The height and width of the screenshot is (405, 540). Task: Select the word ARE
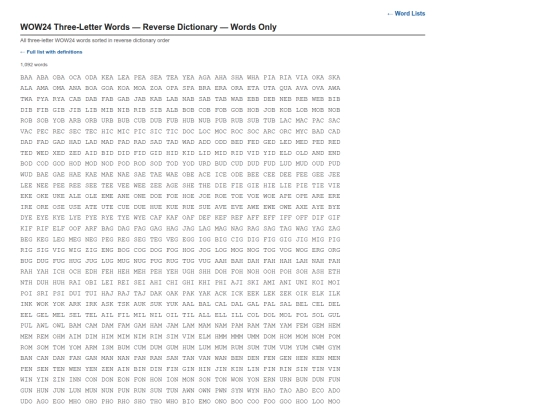[318, 196]
